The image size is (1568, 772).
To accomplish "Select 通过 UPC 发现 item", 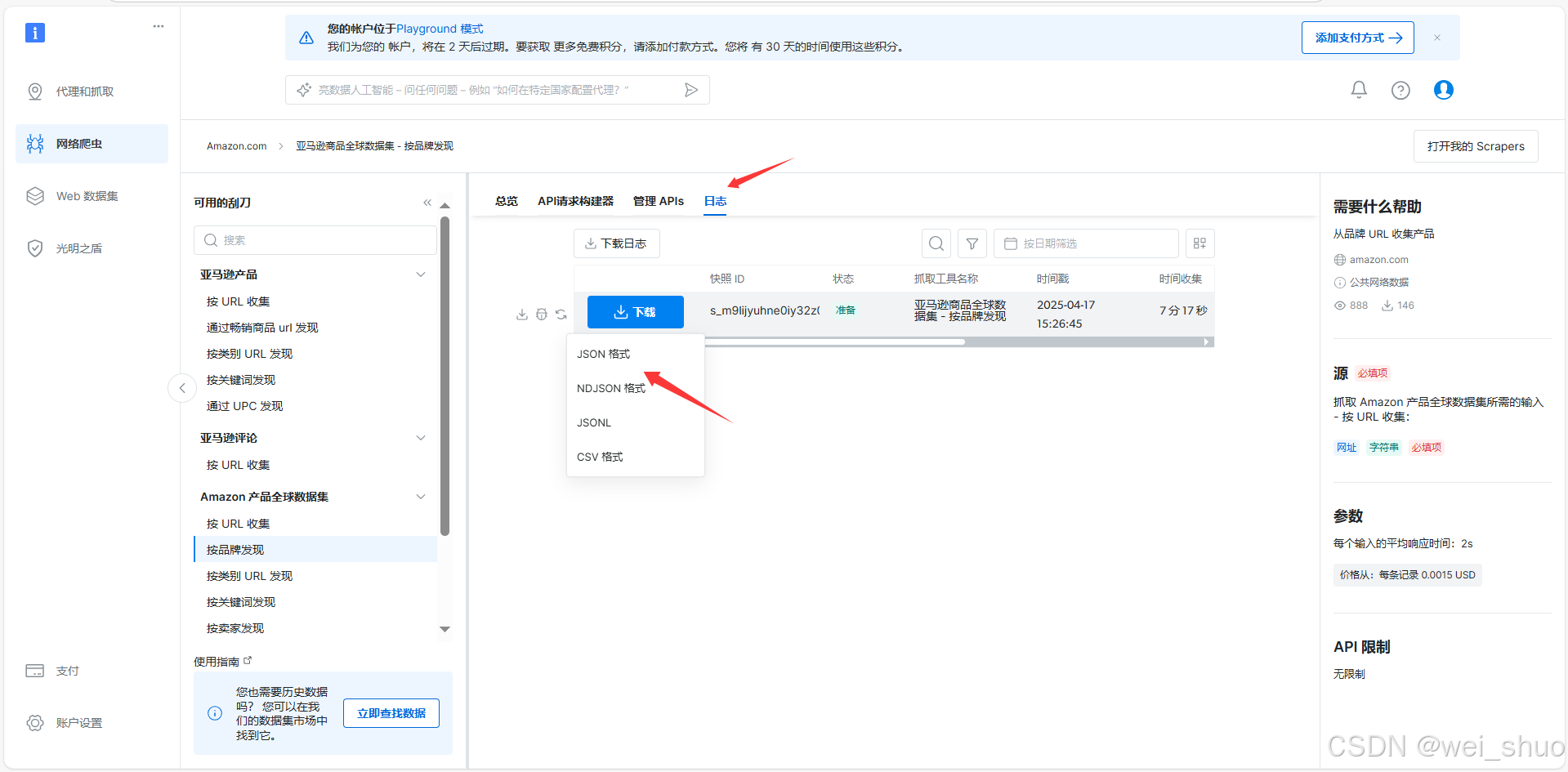I will 244,406.
